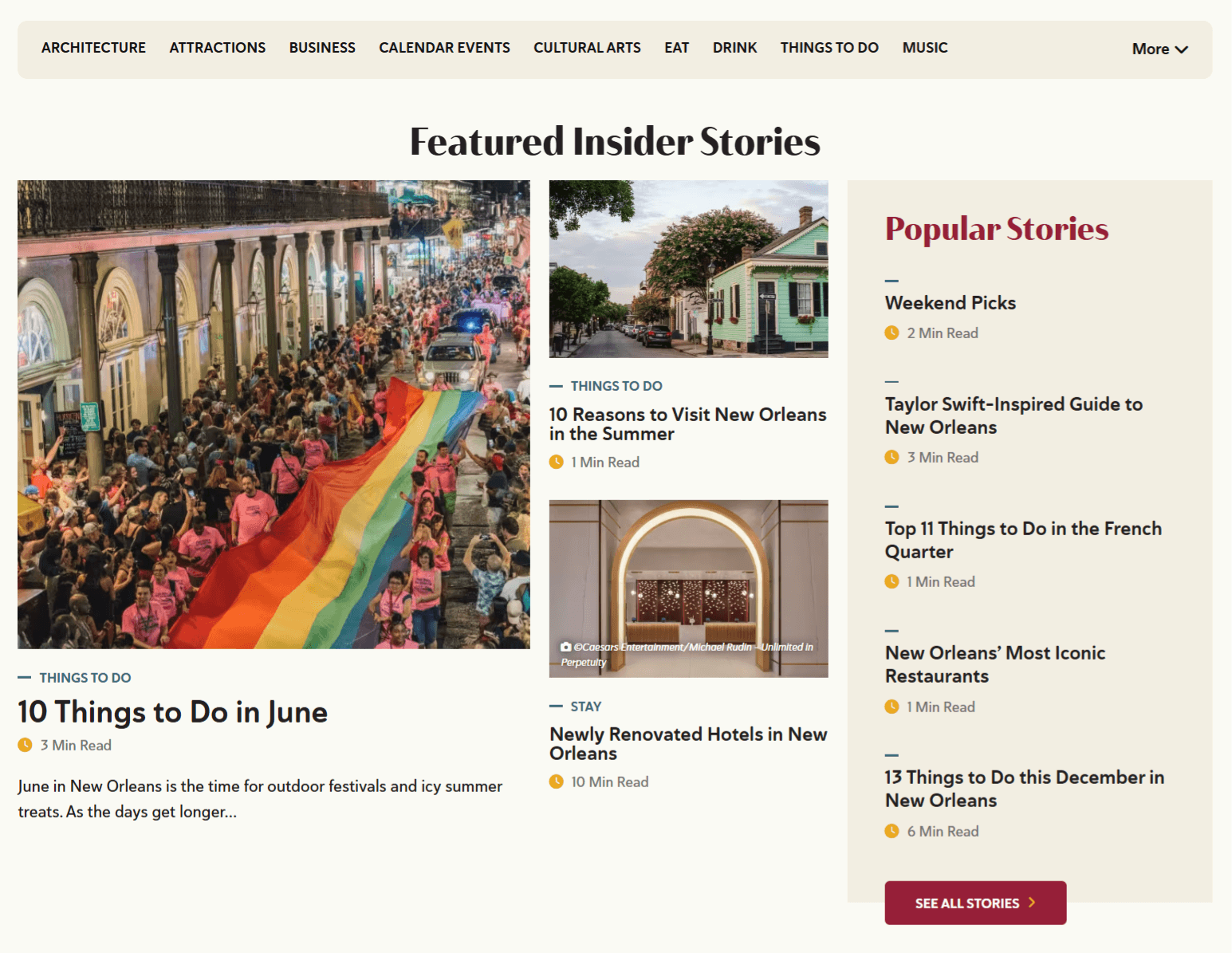Click the STAY category label
The height and width of the screenshot is (953, 1232).
(x=585, y=706)
